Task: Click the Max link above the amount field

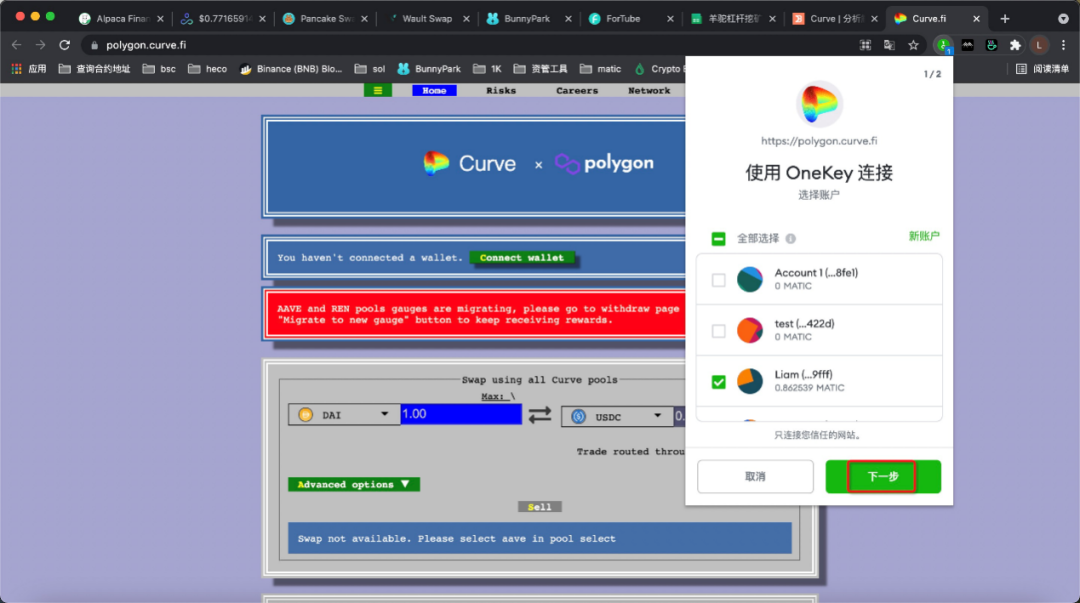Action: 497,396
